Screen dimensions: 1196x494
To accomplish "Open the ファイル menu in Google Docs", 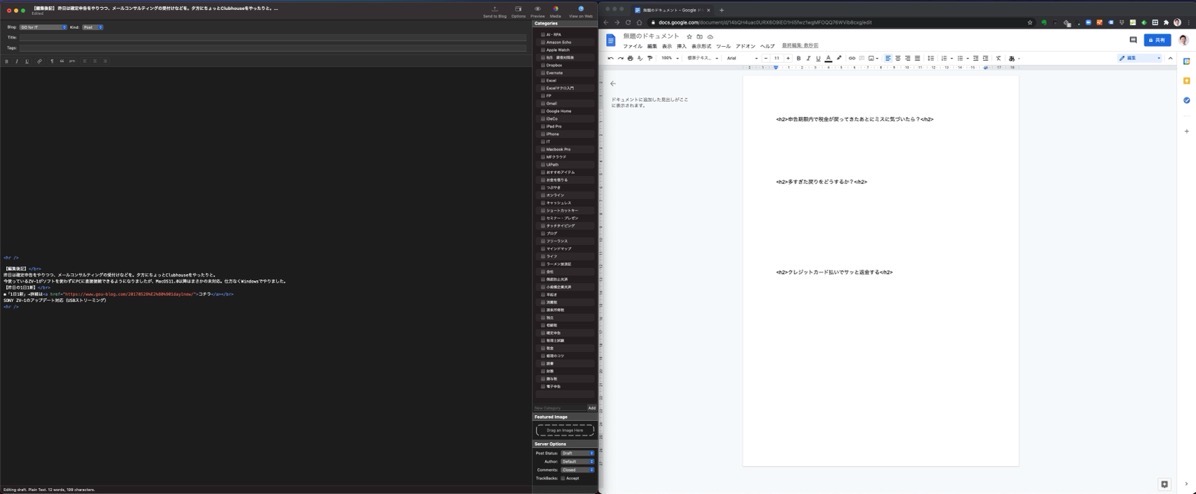I will [632, 46].
